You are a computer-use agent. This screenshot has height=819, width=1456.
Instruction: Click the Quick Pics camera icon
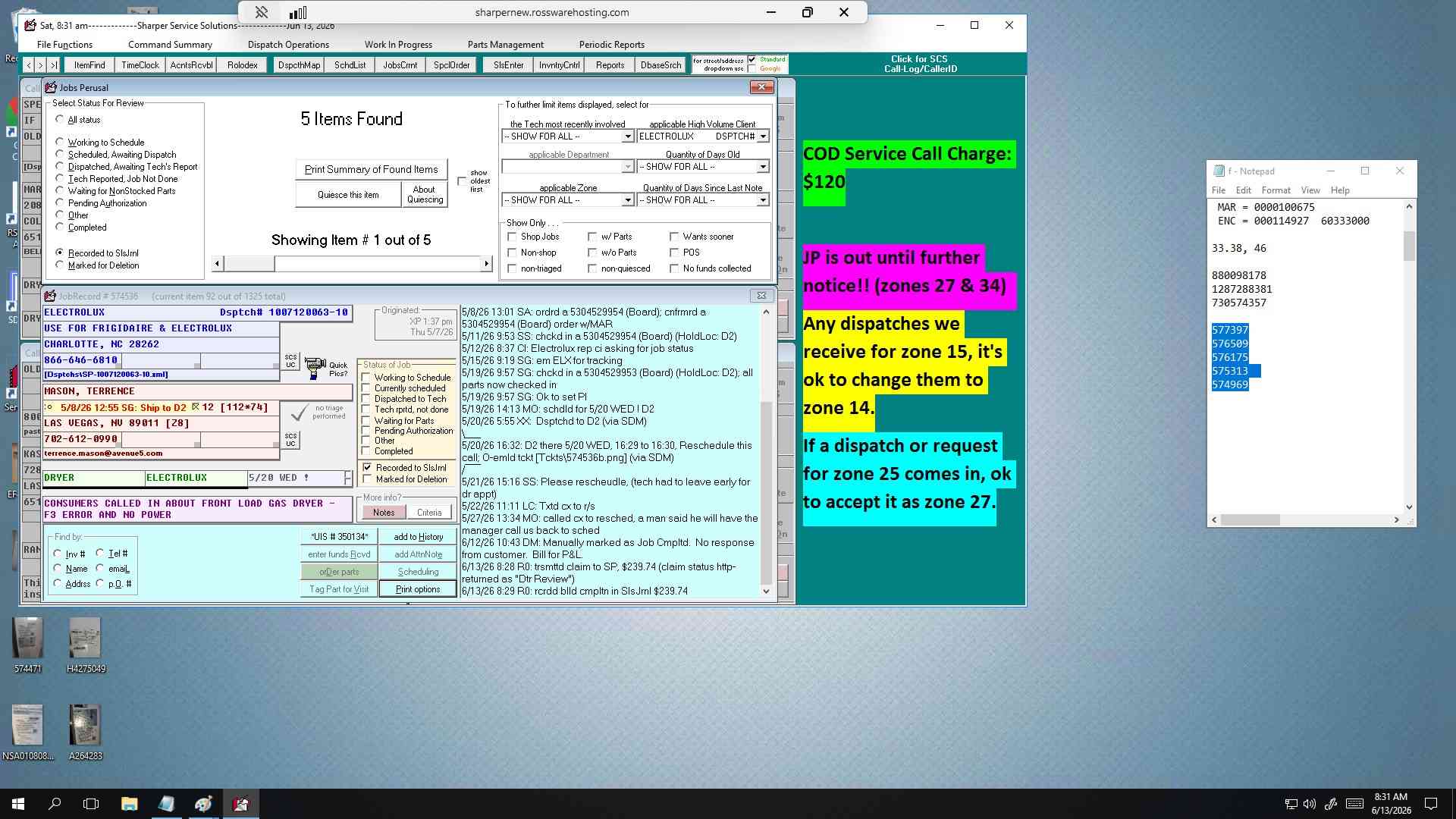click(315, 369)
